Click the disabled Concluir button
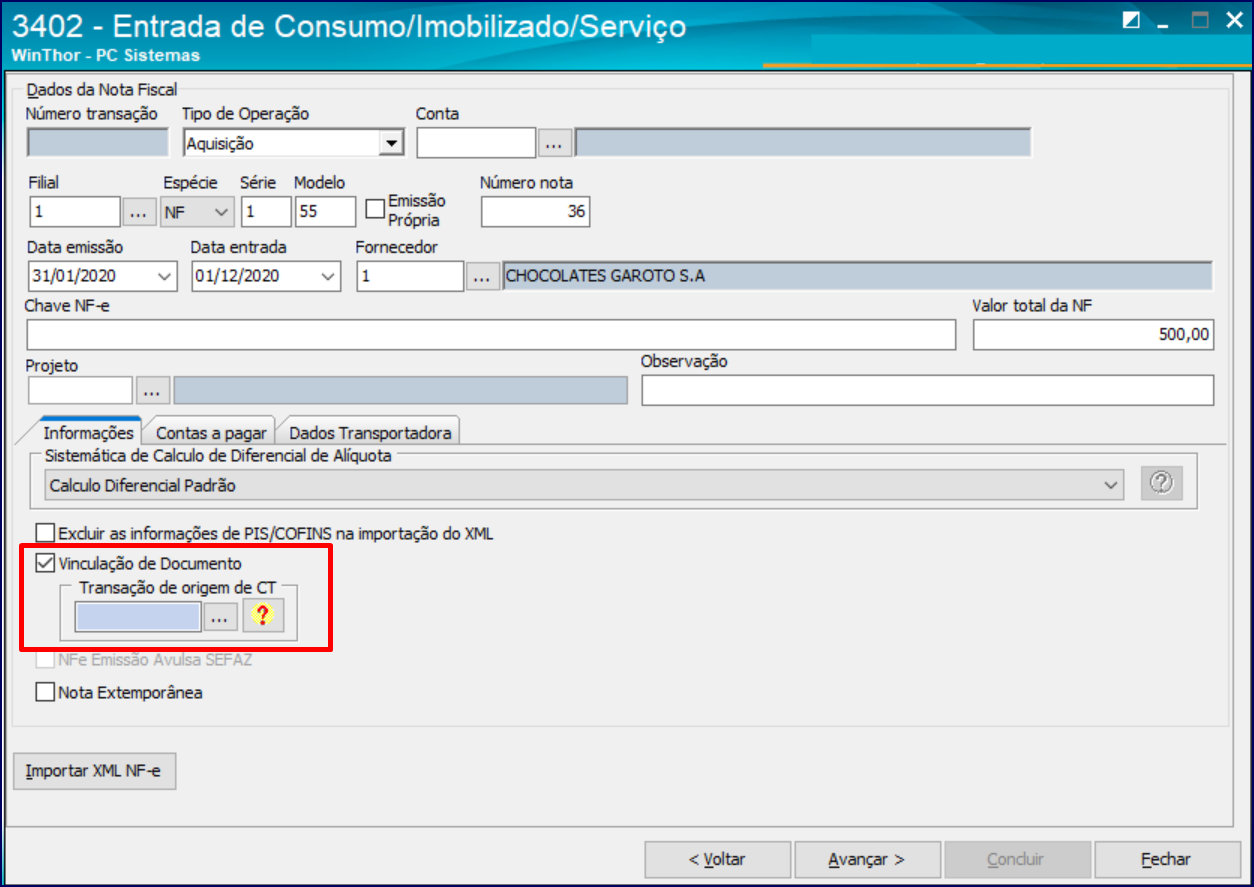This screenshot has height=887, width=1254. (1016, 859)
